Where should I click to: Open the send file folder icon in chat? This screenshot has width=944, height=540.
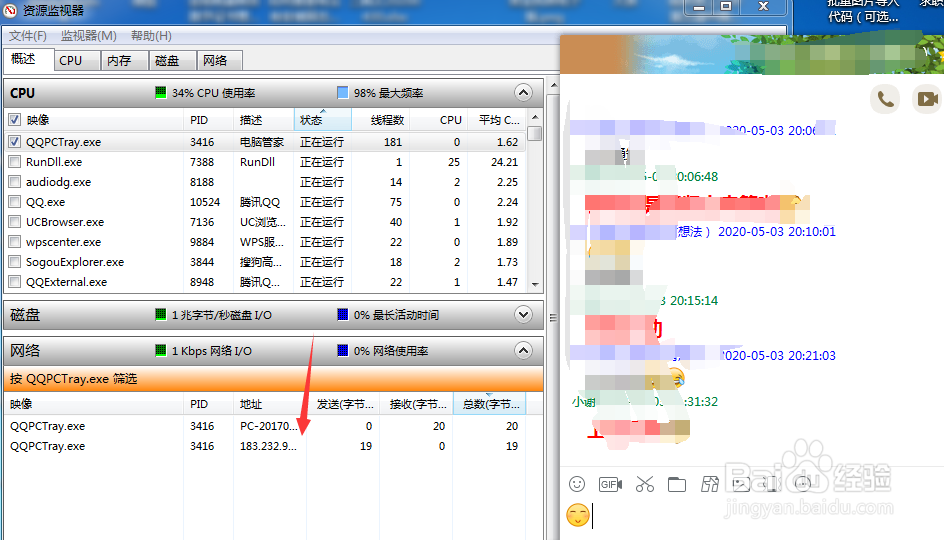tap(677, 484)
